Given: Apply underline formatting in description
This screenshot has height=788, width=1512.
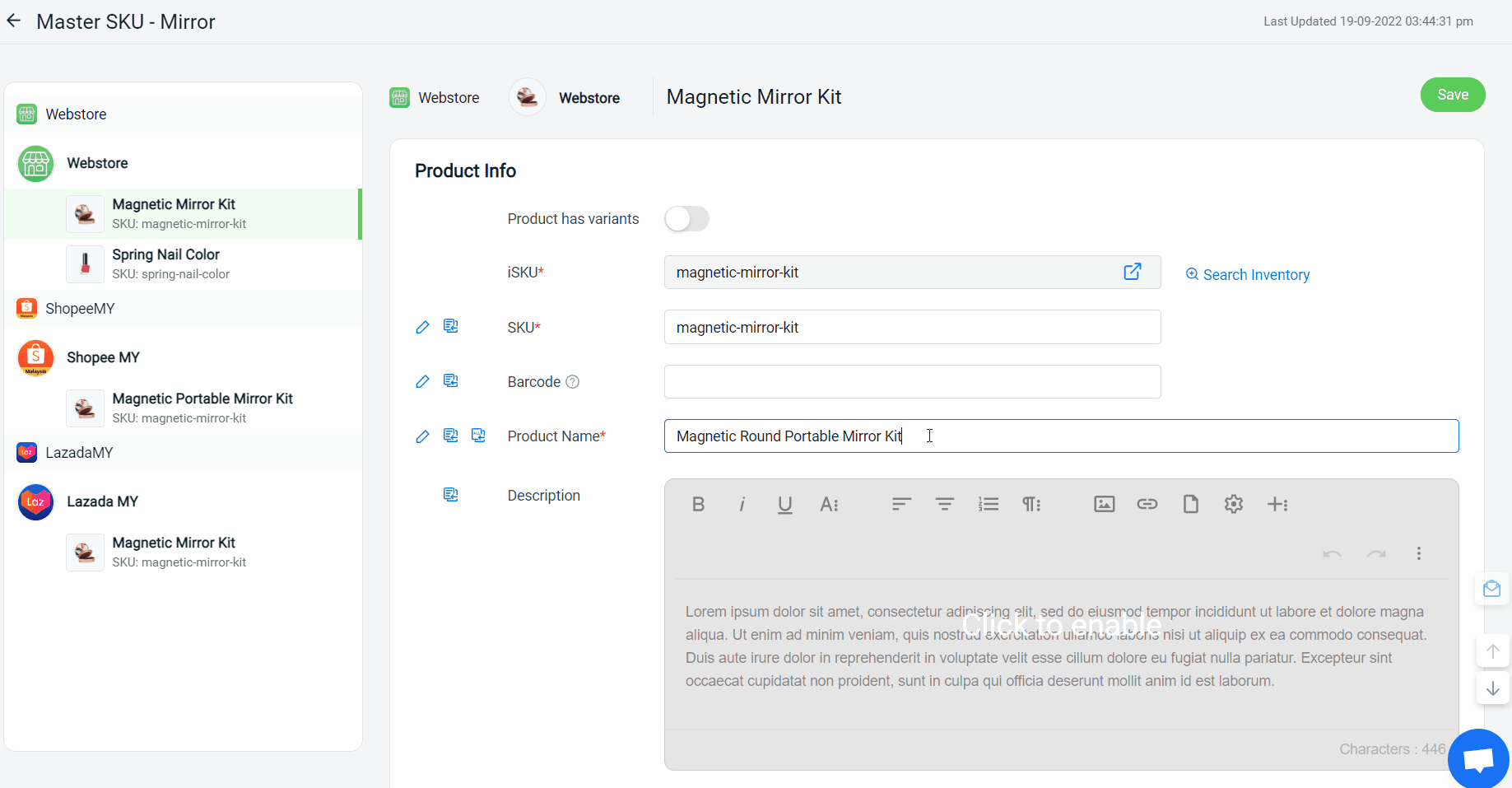Looking at the screenshot, I should coord(784,504).
